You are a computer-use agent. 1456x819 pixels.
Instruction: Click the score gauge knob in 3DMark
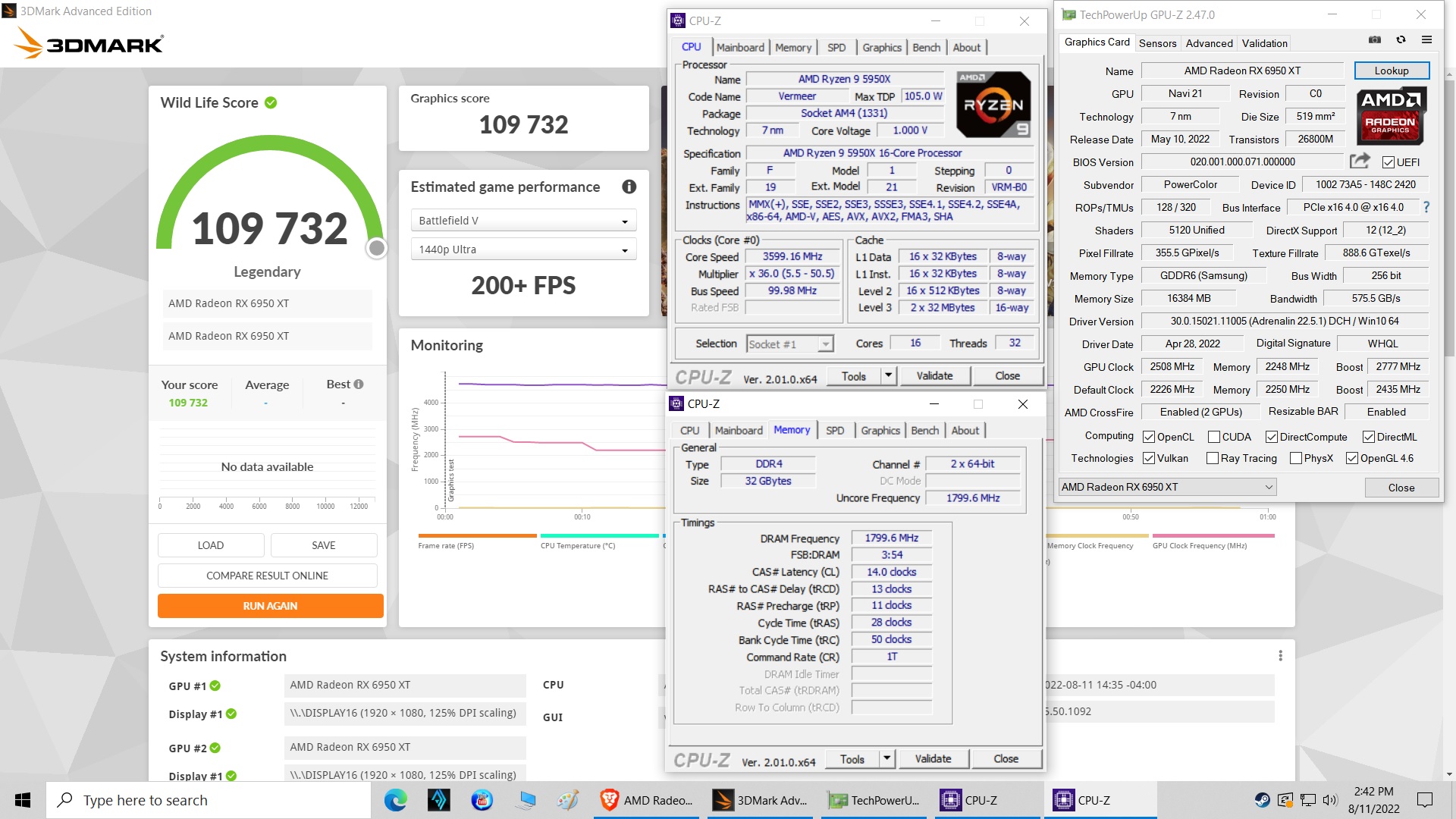[376, 248]
